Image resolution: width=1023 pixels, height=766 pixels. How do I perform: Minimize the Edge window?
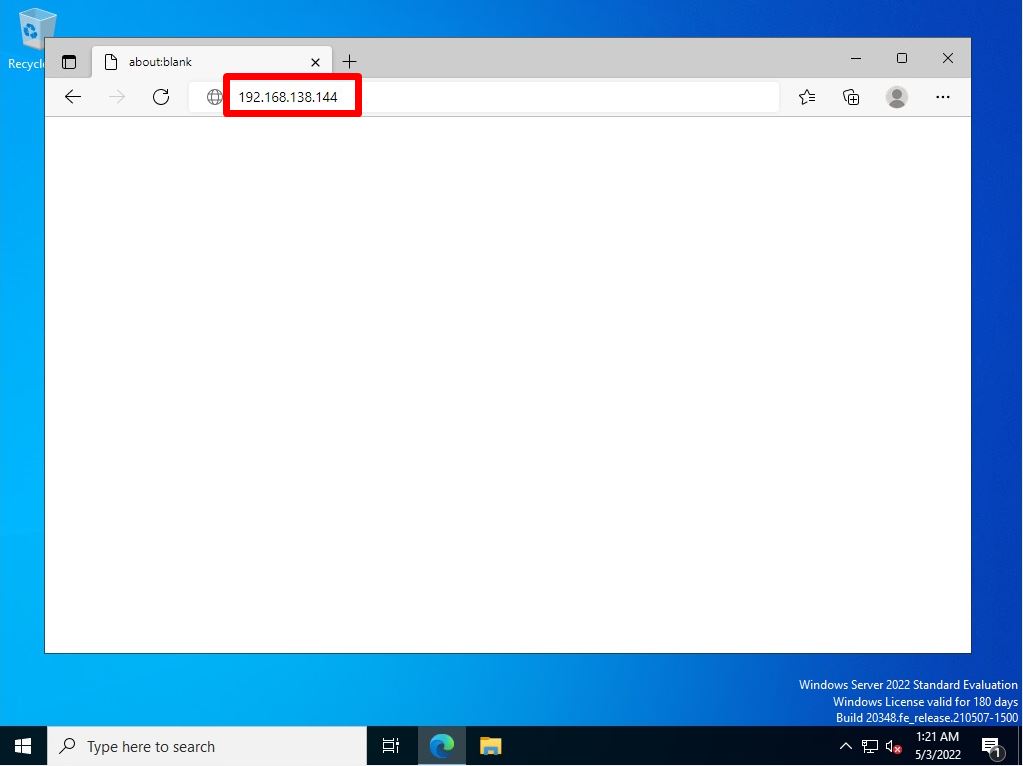856,59
